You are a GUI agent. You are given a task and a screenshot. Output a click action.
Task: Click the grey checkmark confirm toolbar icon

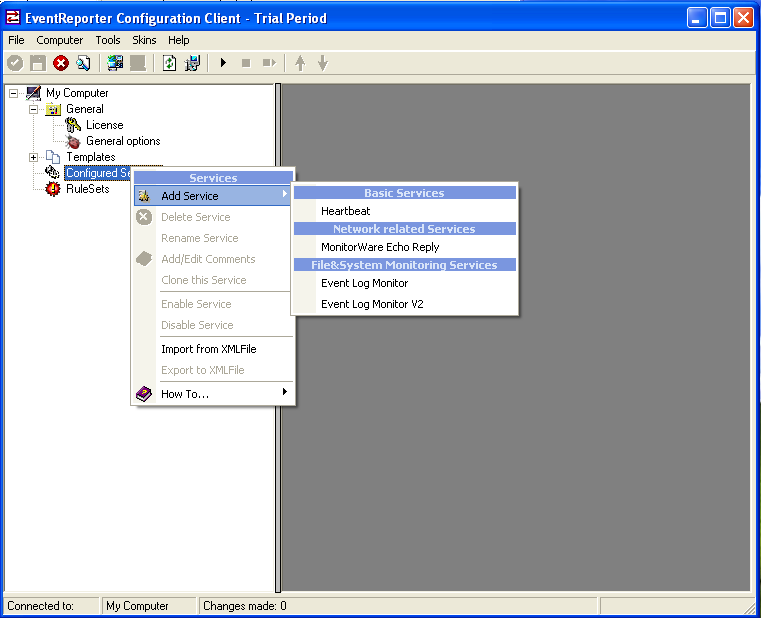pyautogui.click(x=15, y=63)
